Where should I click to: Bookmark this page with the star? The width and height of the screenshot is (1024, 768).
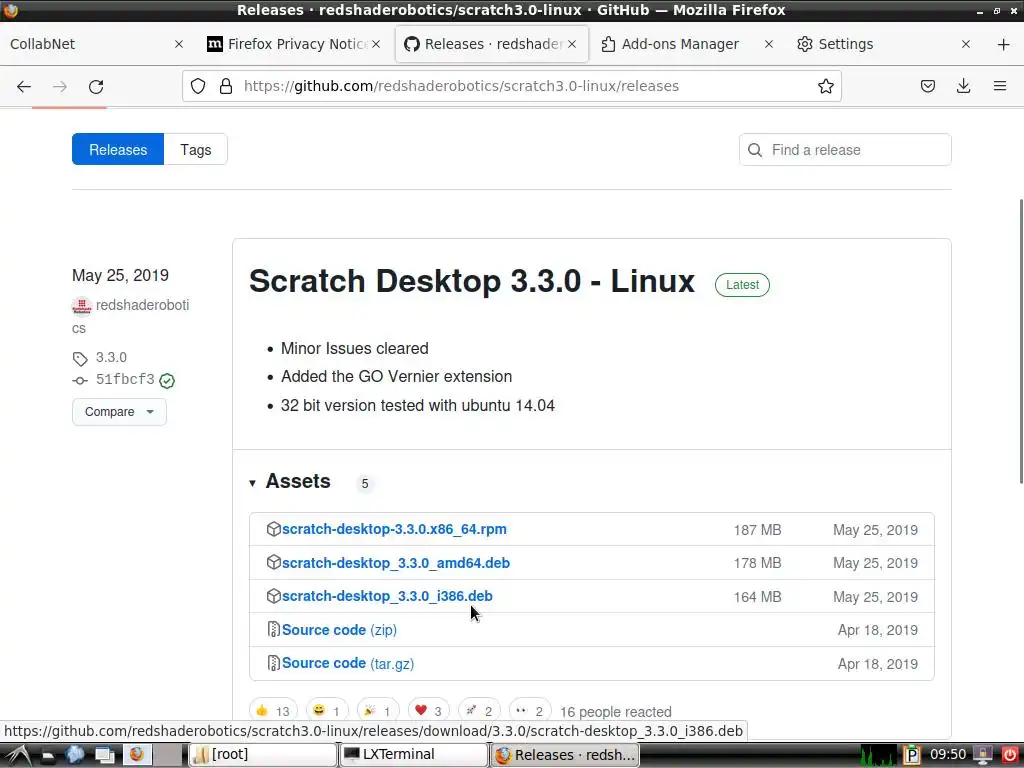click(825, 86)
